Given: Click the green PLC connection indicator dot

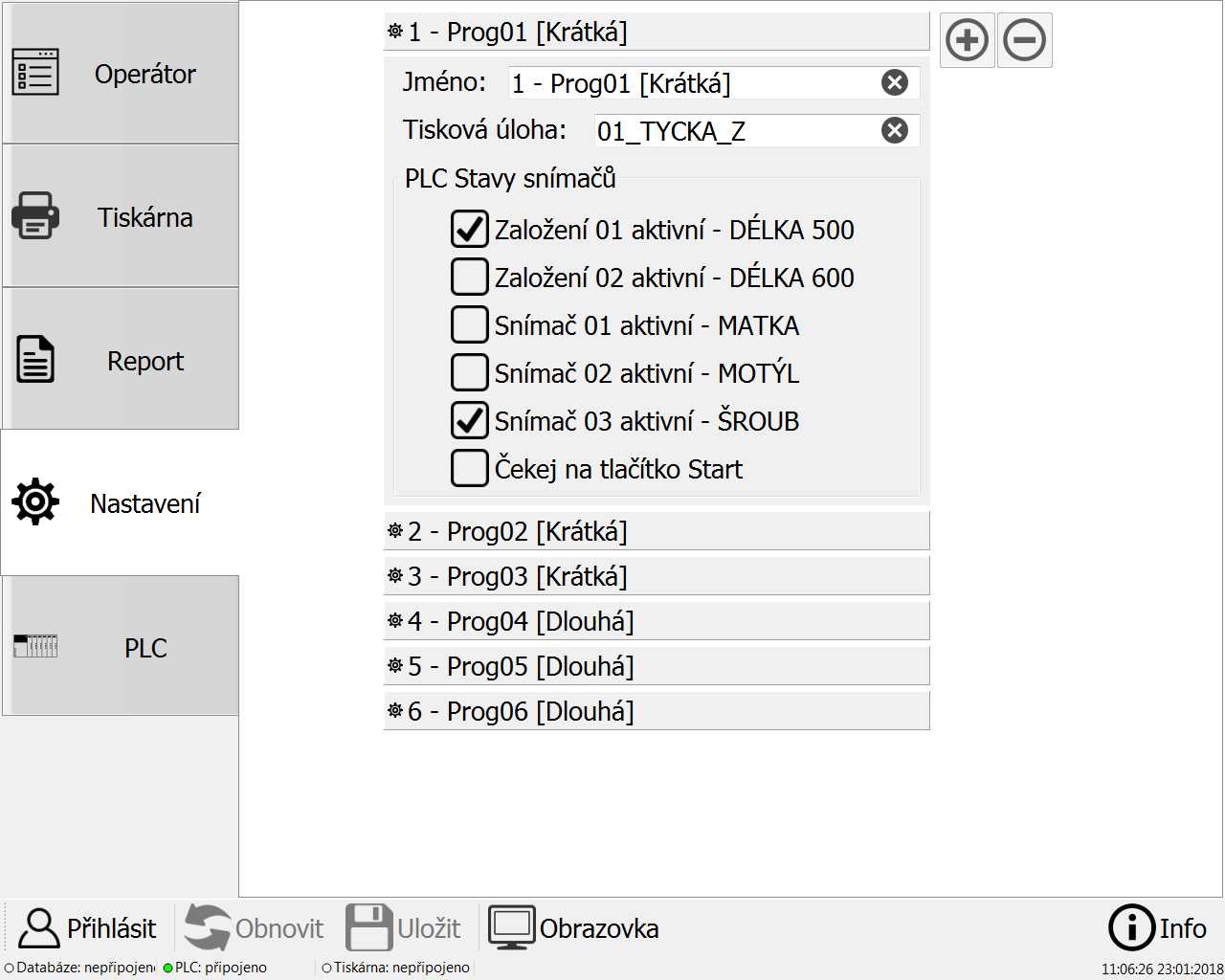Looking at the screenshot, I should pos(168,969).
